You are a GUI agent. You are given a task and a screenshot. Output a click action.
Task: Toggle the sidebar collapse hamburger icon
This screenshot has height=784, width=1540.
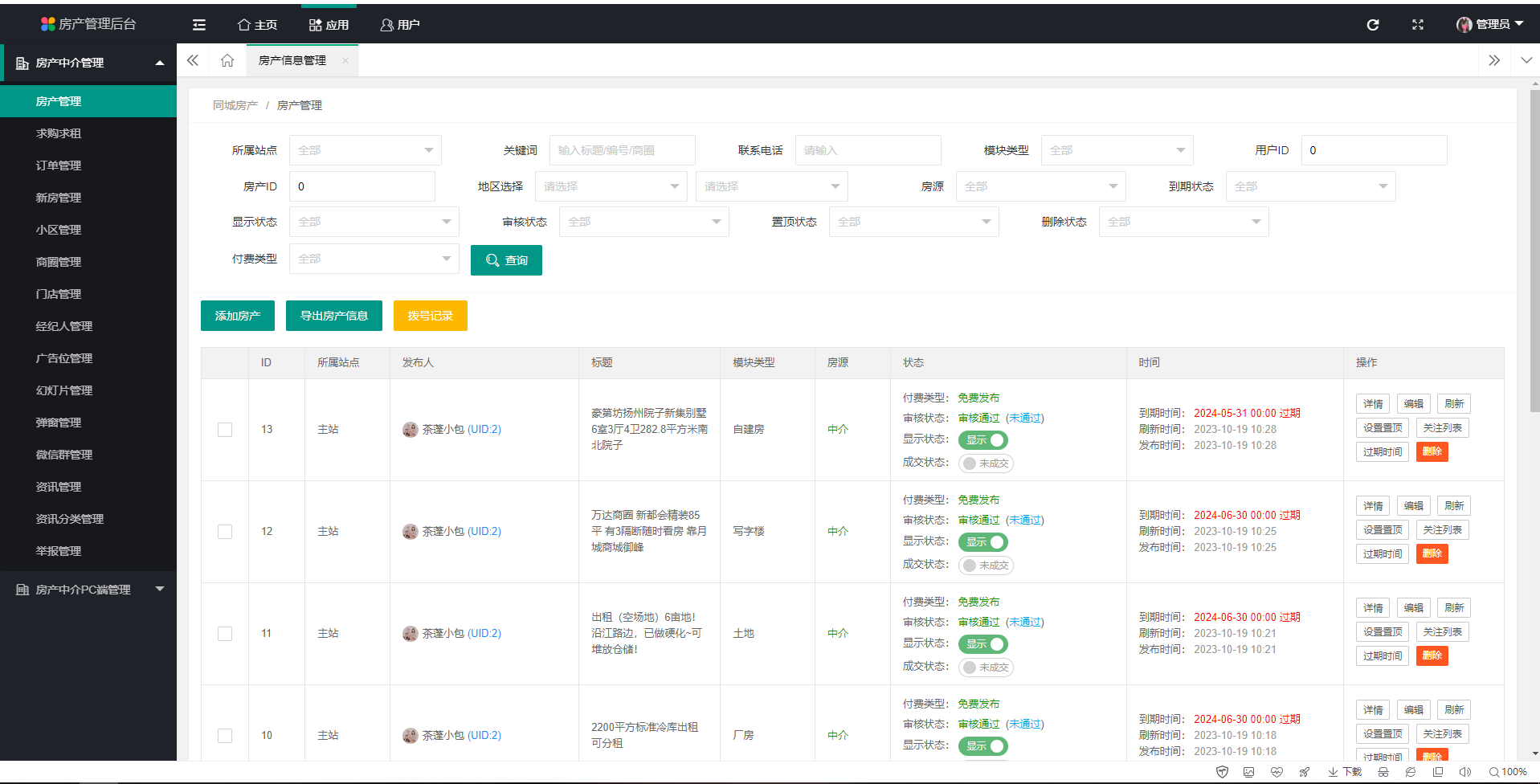(x=199, y=25)
